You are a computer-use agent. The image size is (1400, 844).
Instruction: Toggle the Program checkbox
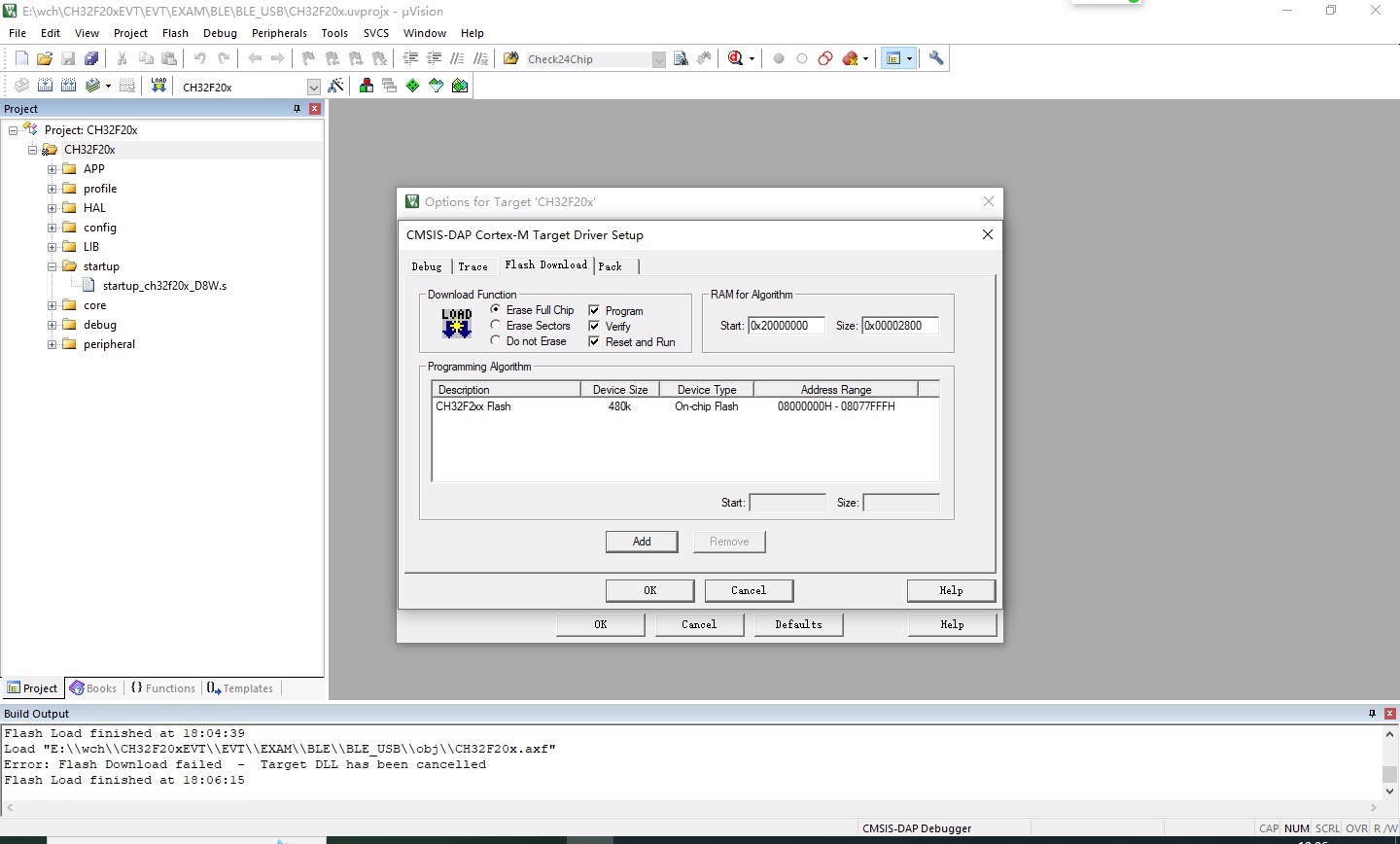594,310
